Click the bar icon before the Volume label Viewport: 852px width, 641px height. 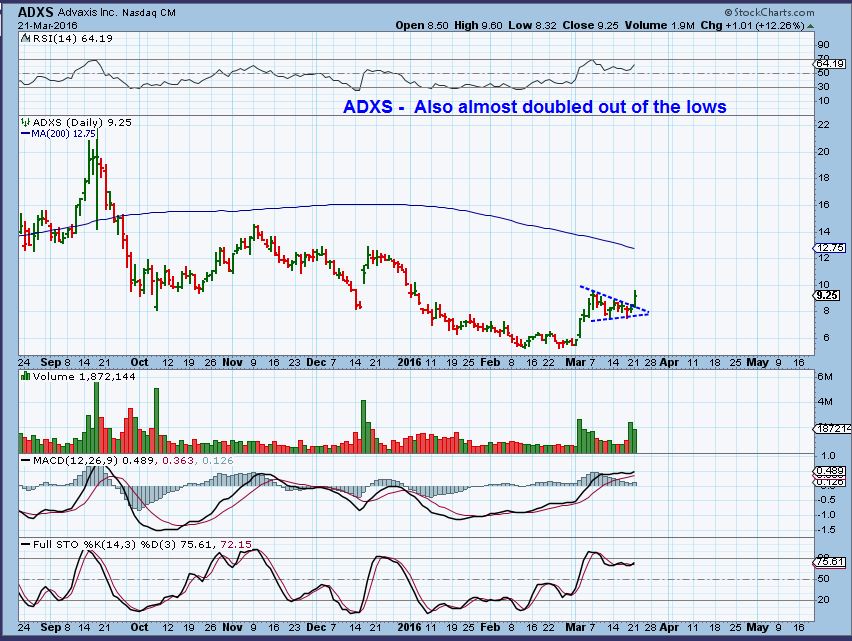[x=25, y=376]
